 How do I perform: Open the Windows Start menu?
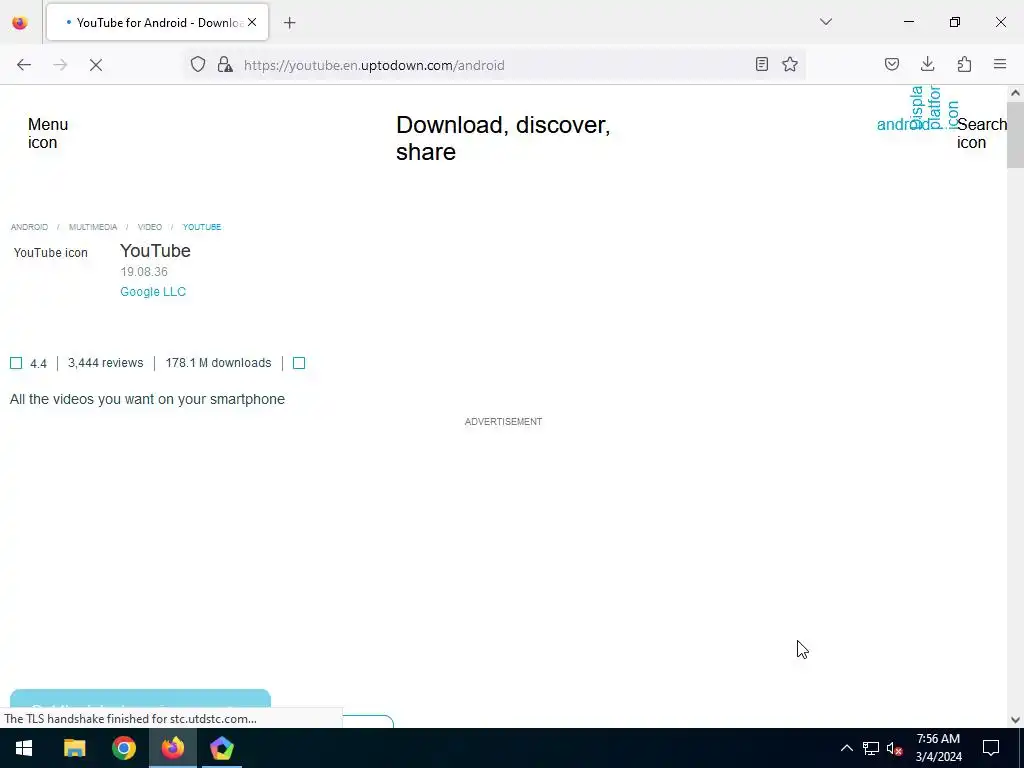pyautogui.click(x=24, y=748)
